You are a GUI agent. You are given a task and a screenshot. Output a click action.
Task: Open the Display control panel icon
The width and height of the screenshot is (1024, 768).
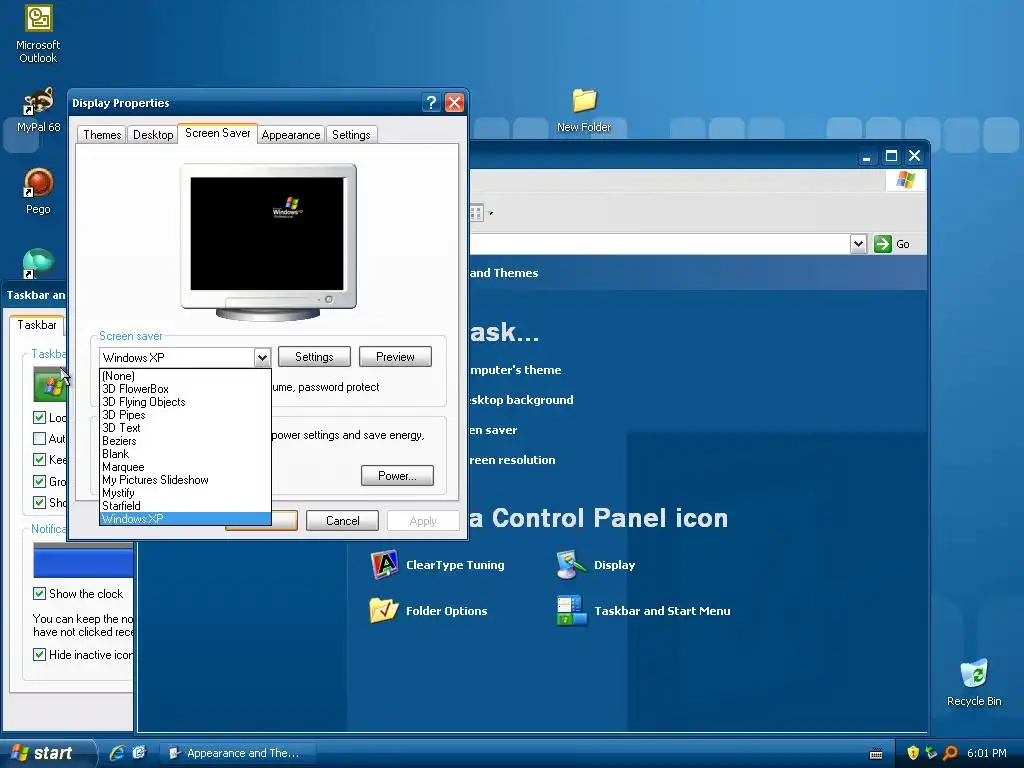tap(596, 565)
